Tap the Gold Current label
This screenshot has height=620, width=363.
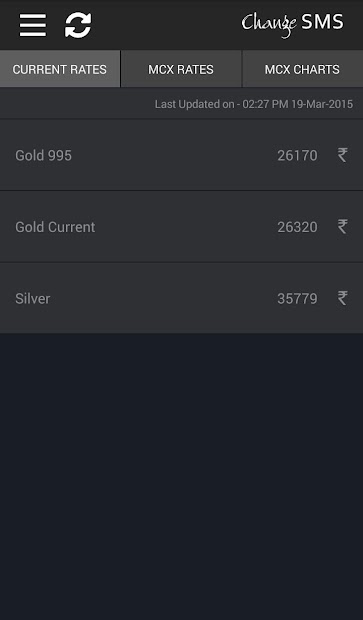pos(55,227)
